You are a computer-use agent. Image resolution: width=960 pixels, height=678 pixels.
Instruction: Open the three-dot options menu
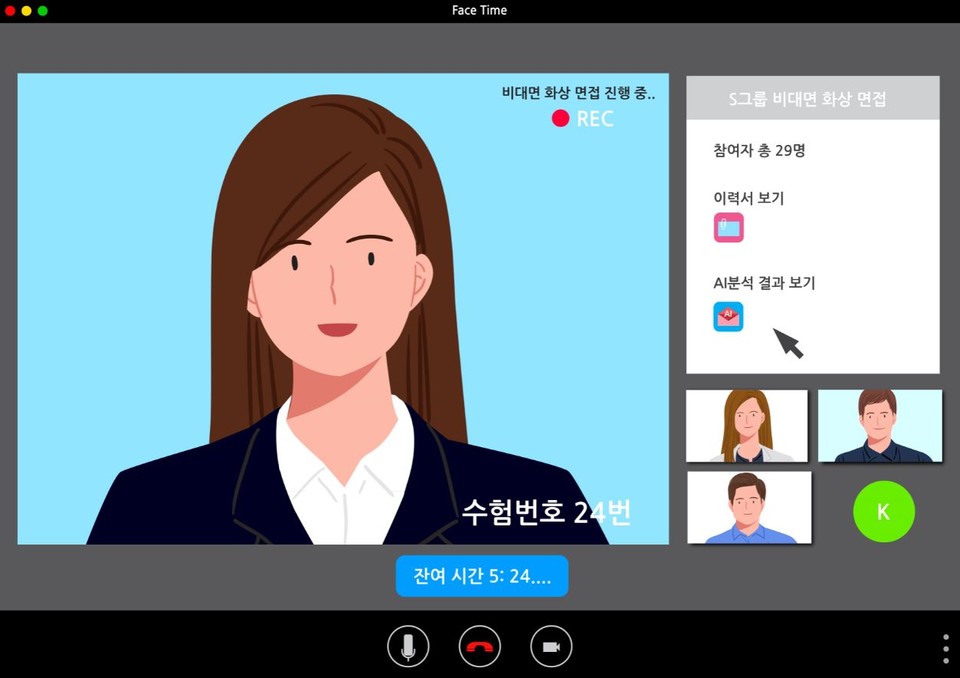click(x=944, y=646)
